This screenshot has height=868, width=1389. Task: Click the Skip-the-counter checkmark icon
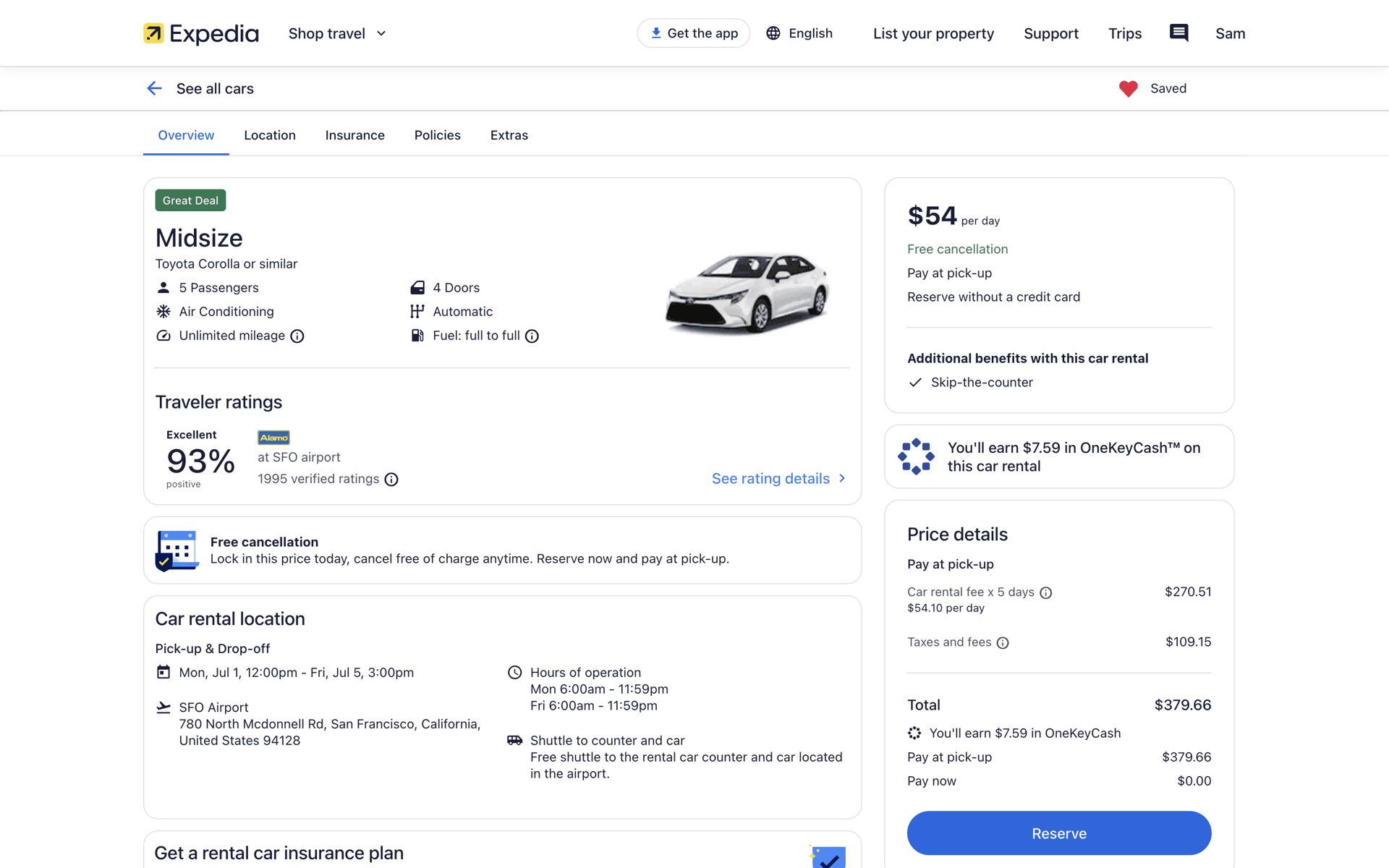click(915, 382)
